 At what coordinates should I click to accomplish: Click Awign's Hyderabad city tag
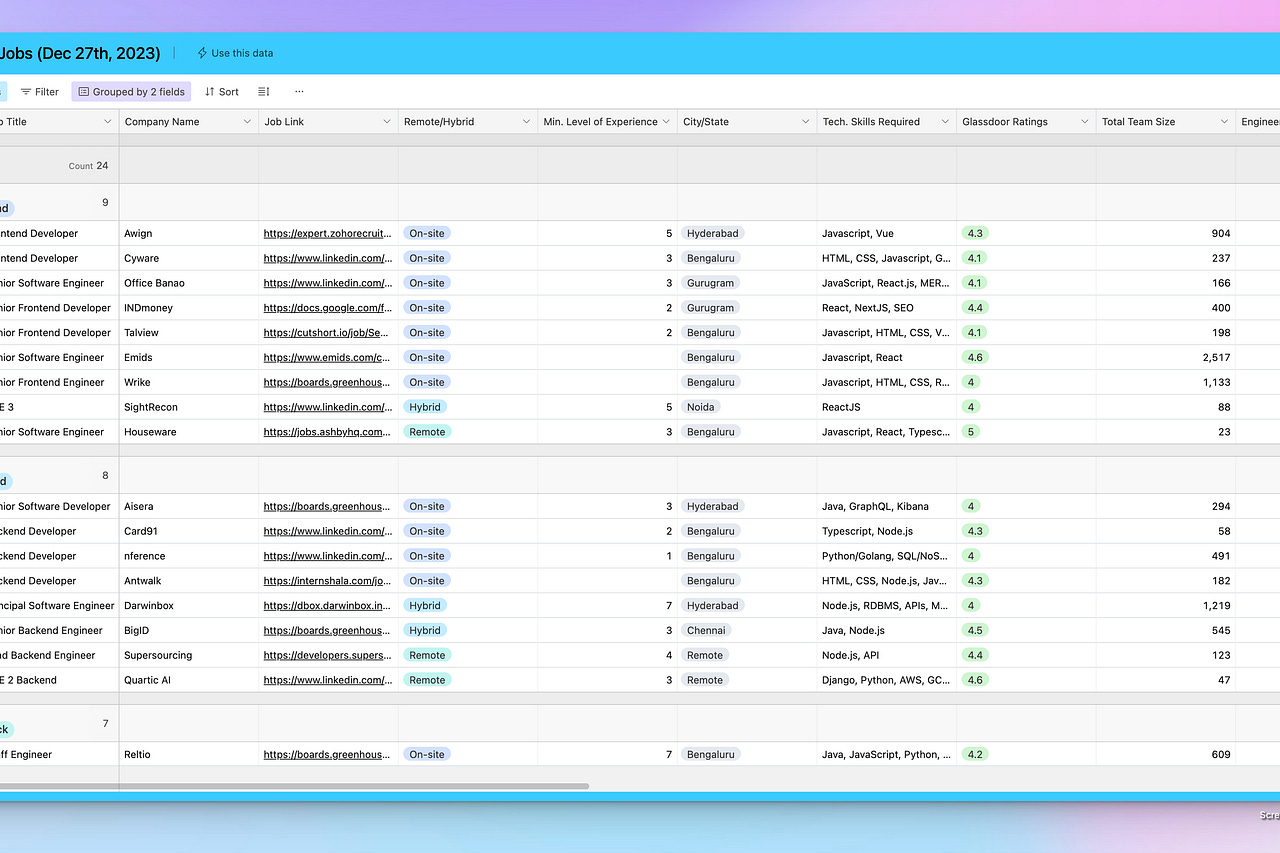[x=712, y=233]
